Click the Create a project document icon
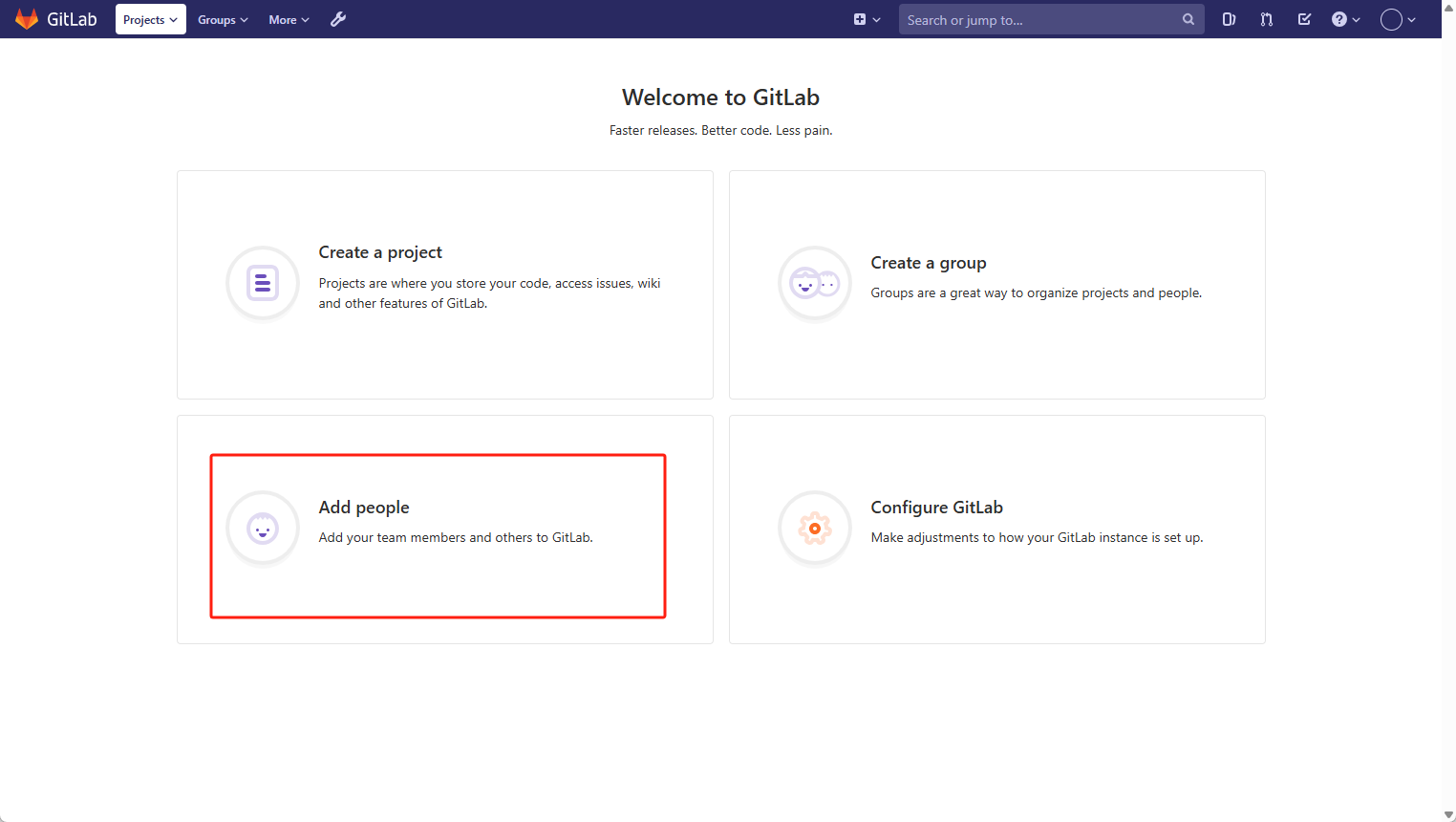This screenshot has width=1456, height=822. (263, 284)
